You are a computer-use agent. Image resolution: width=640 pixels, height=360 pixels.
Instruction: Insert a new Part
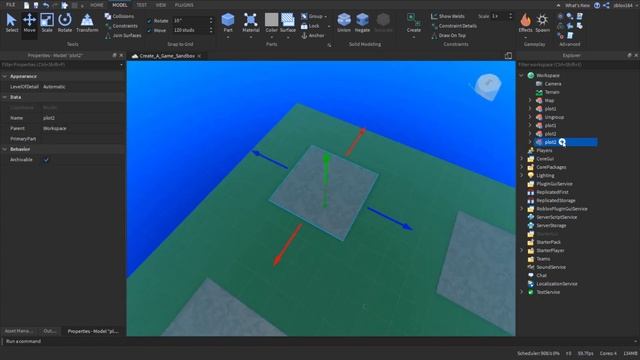click(228, 23)
